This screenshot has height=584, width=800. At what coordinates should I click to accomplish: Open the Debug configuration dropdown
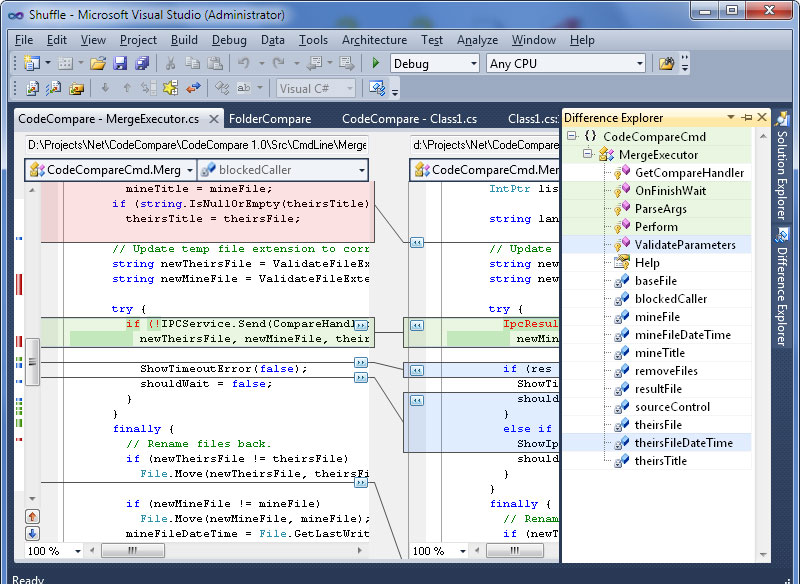[x=473, y=64]
